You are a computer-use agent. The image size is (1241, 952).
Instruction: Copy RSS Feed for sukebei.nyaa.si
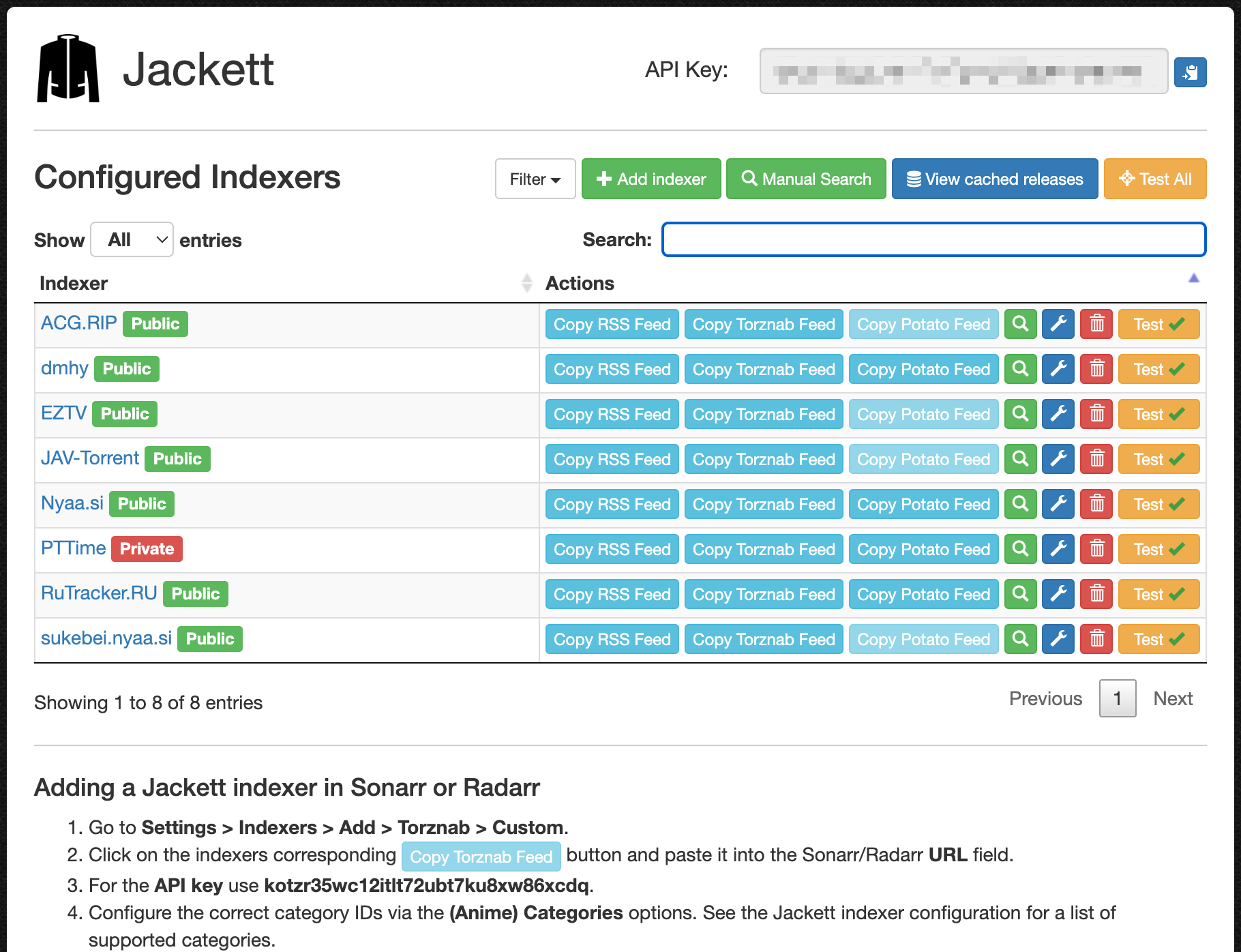pos(612,639)
